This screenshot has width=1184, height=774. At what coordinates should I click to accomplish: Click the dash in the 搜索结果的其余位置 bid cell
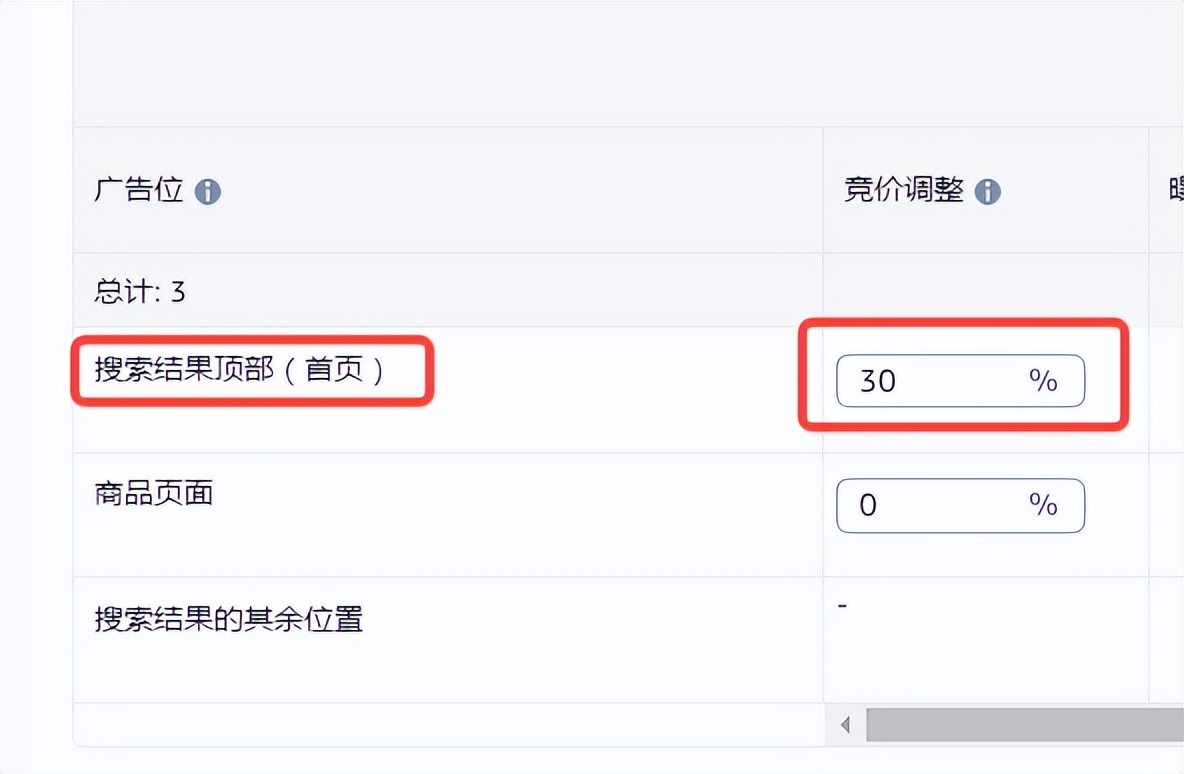(x=842, y=606)
